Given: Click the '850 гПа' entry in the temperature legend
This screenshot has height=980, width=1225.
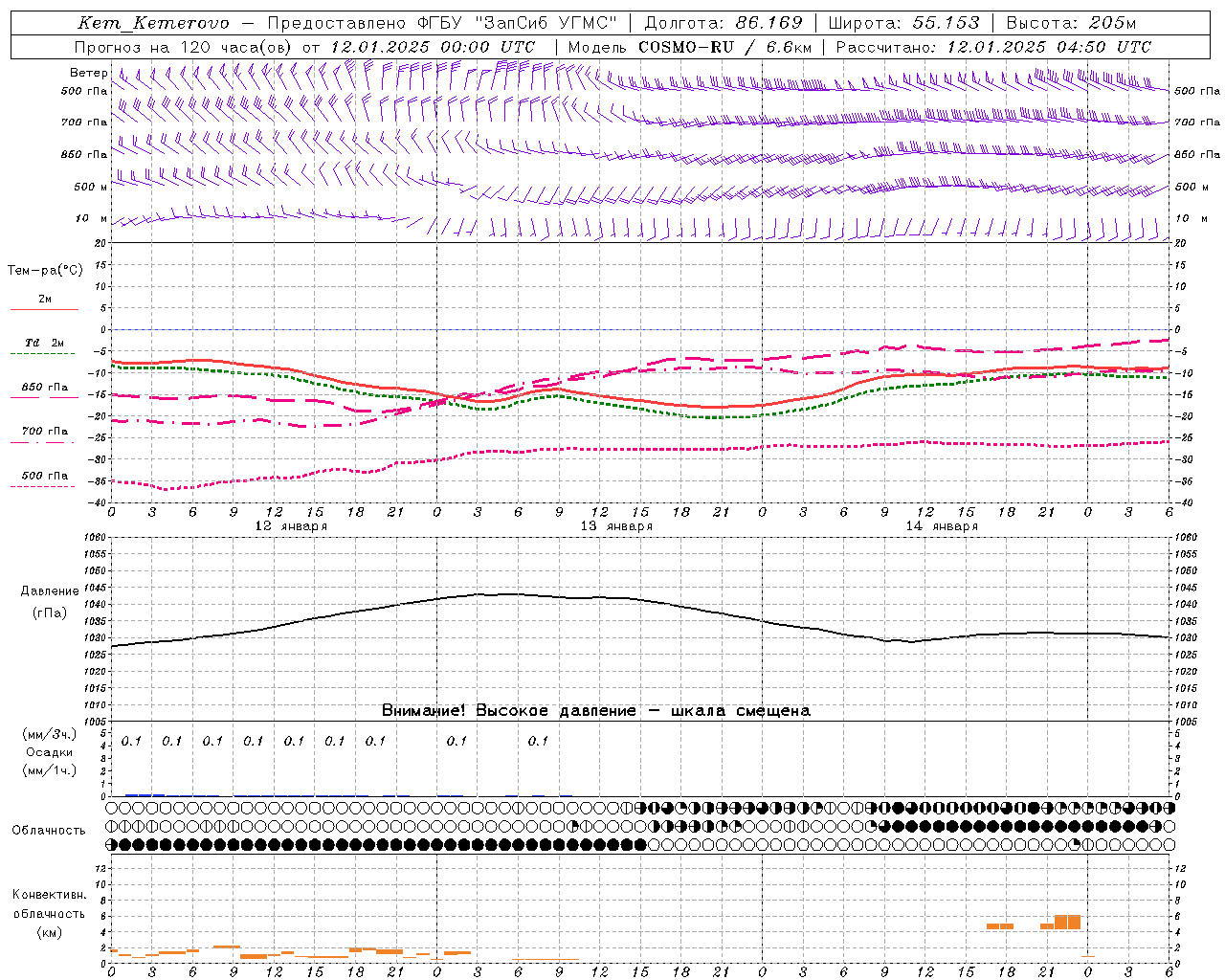Looking at the screenshot, I should [x=45, y=388].
